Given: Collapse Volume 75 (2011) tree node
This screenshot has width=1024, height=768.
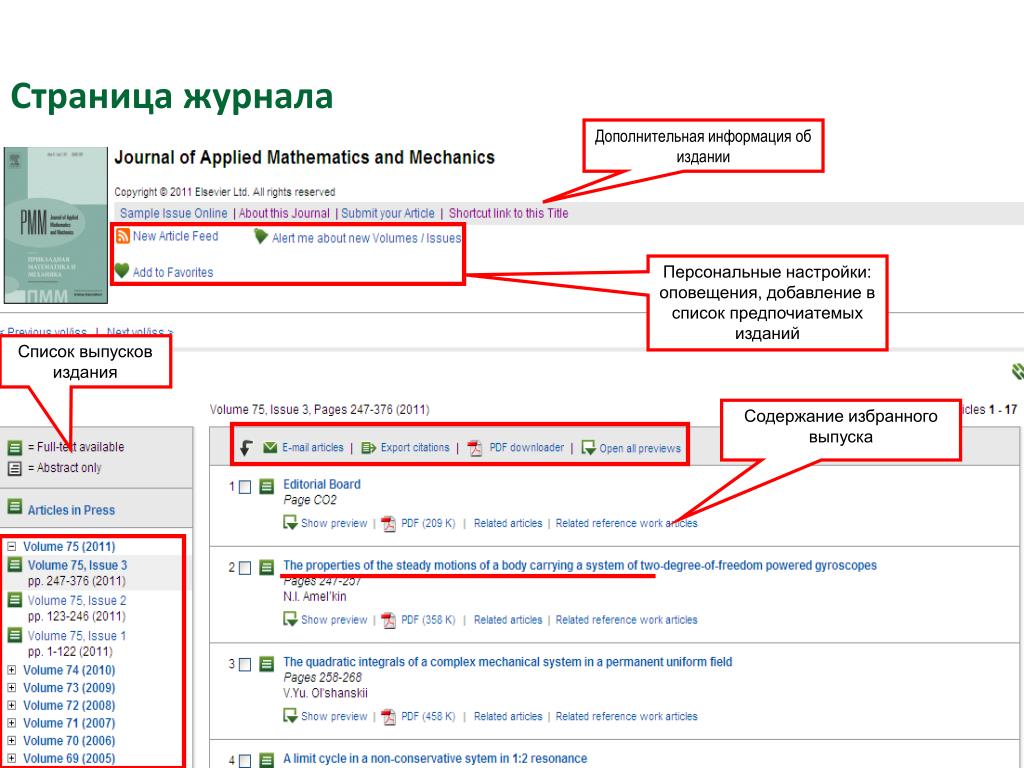Looking at the screenshot, I should [11, 547].
